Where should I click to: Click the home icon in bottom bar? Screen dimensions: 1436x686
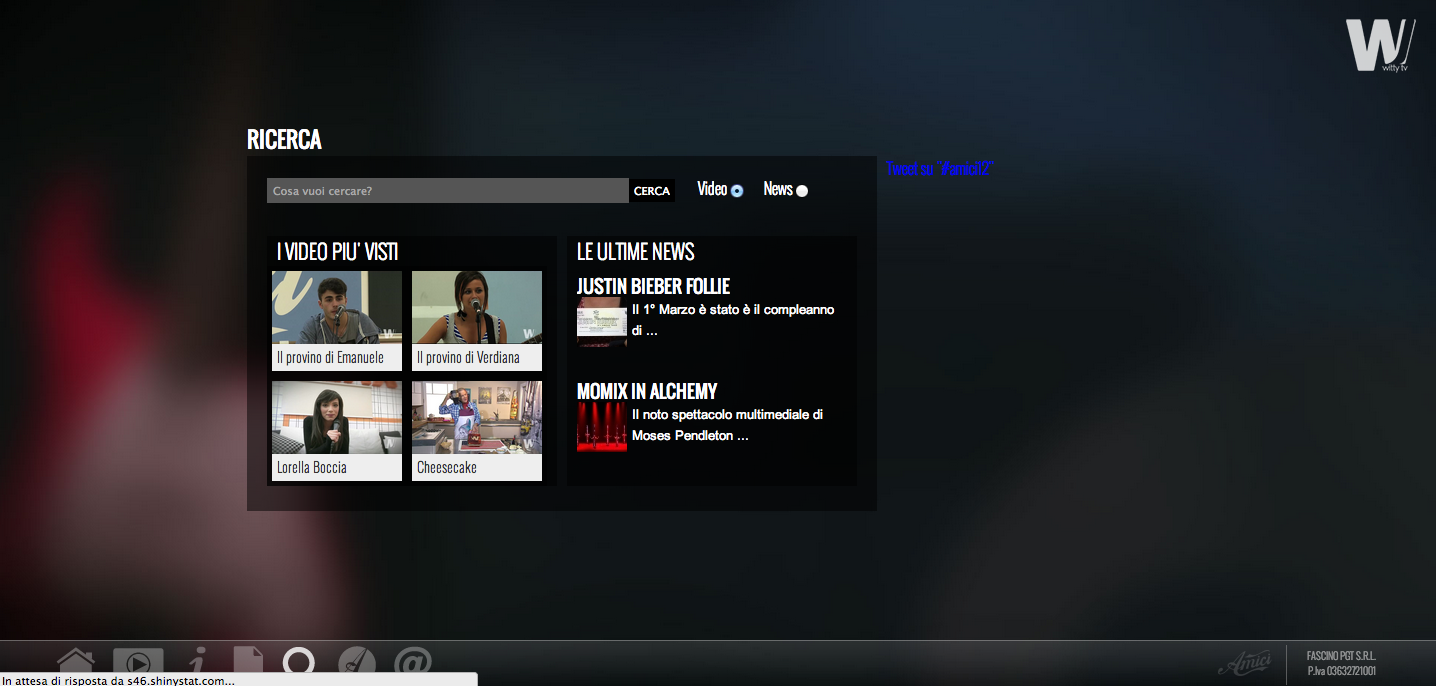tap(76, 662)
